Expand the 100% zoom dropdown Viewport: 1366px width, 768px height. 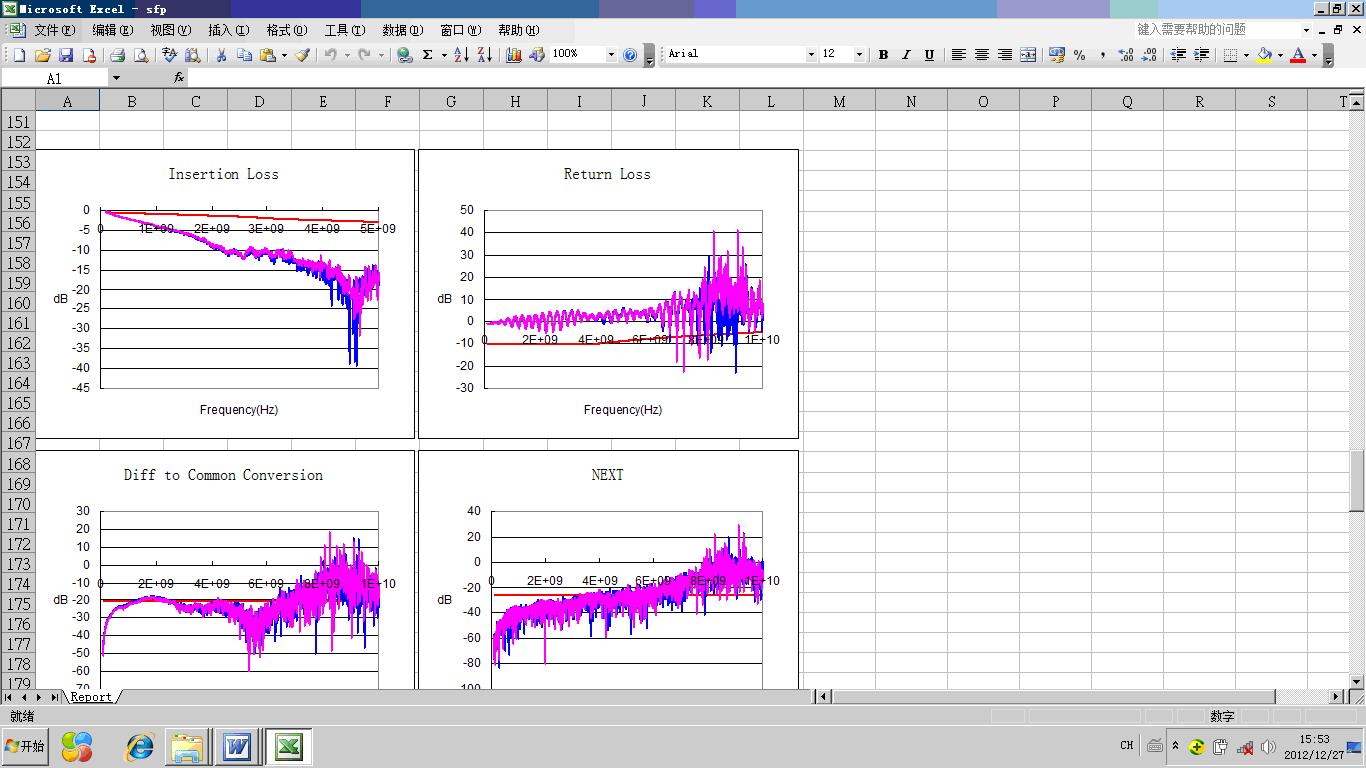coord(611,55)
